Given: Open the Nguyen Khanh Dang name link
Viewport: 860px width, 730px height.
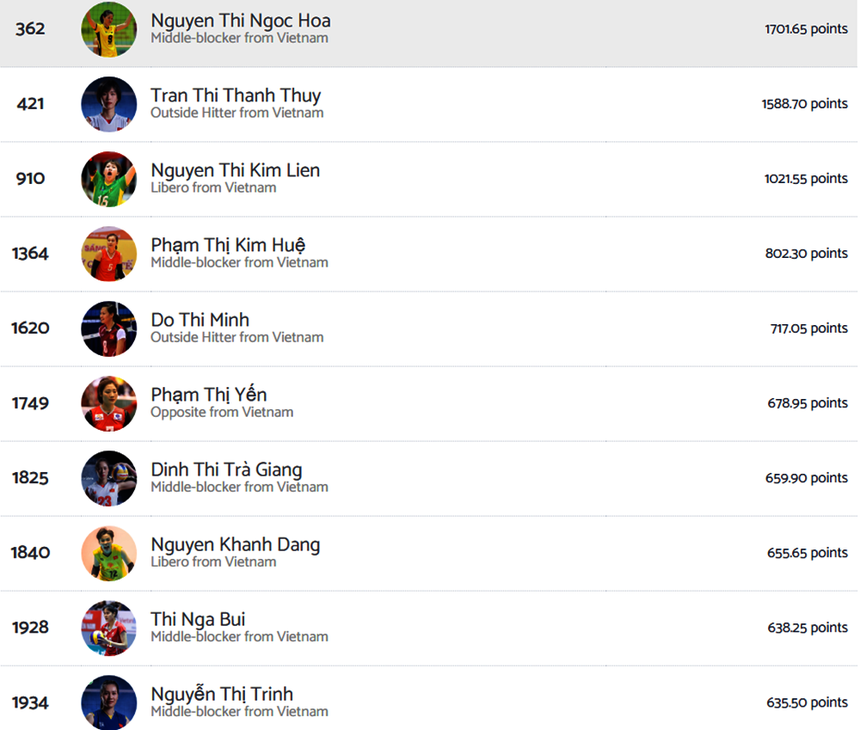Looking at the screenshot, I should click(x=235, y=545).
